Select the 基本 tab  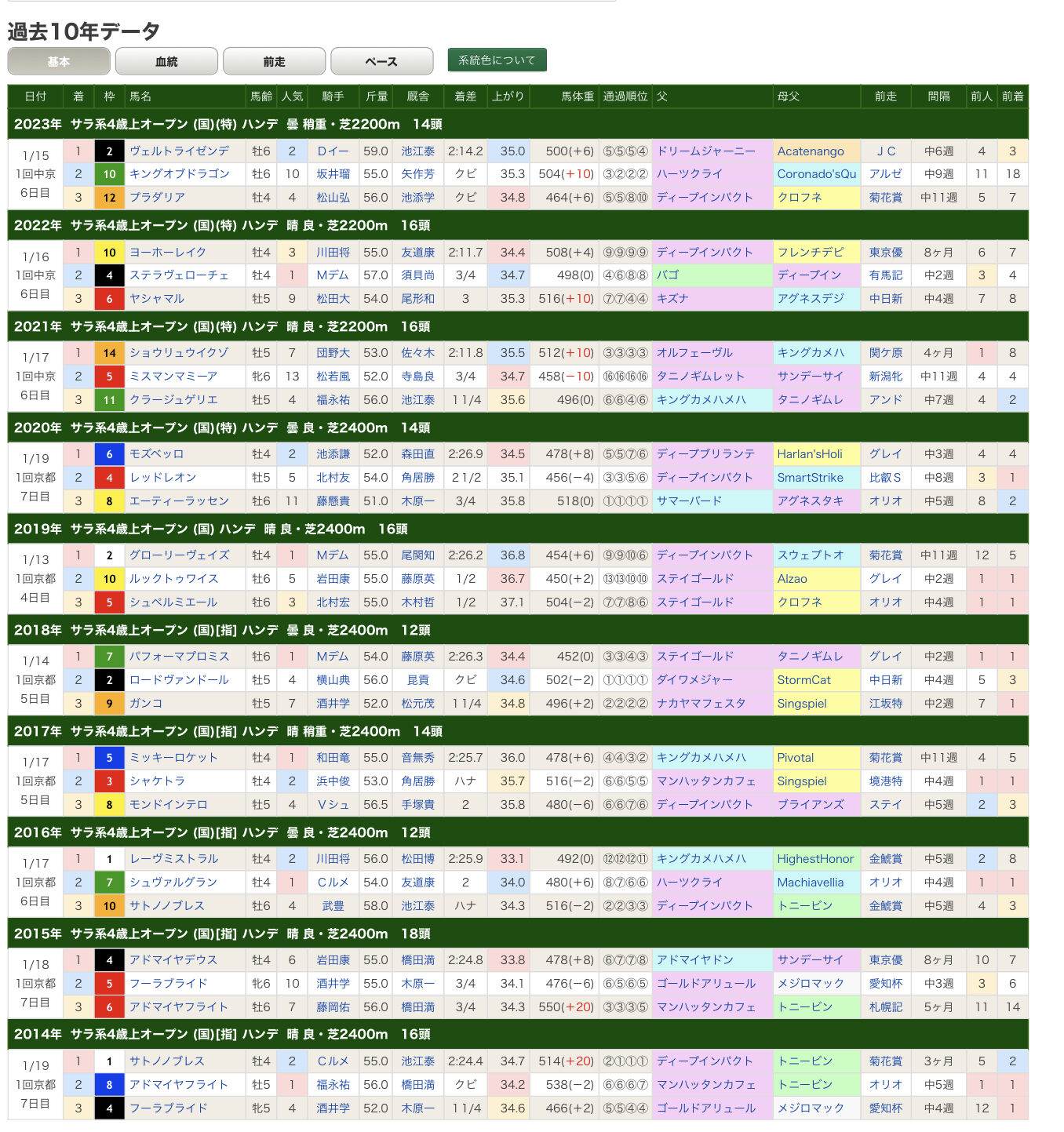59,61
